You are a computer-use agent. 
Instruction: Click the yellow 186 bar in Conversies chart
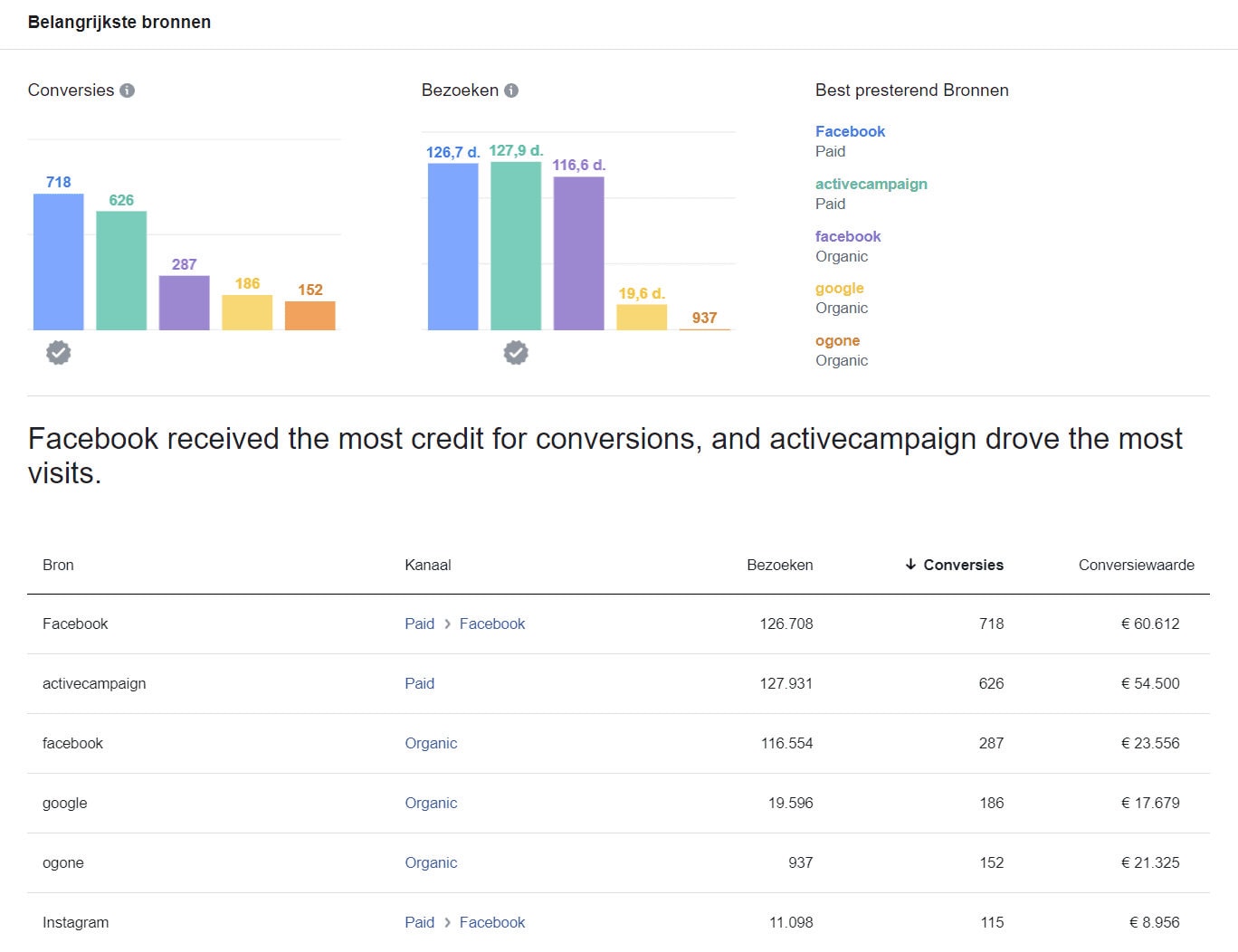tap(247, 312)
